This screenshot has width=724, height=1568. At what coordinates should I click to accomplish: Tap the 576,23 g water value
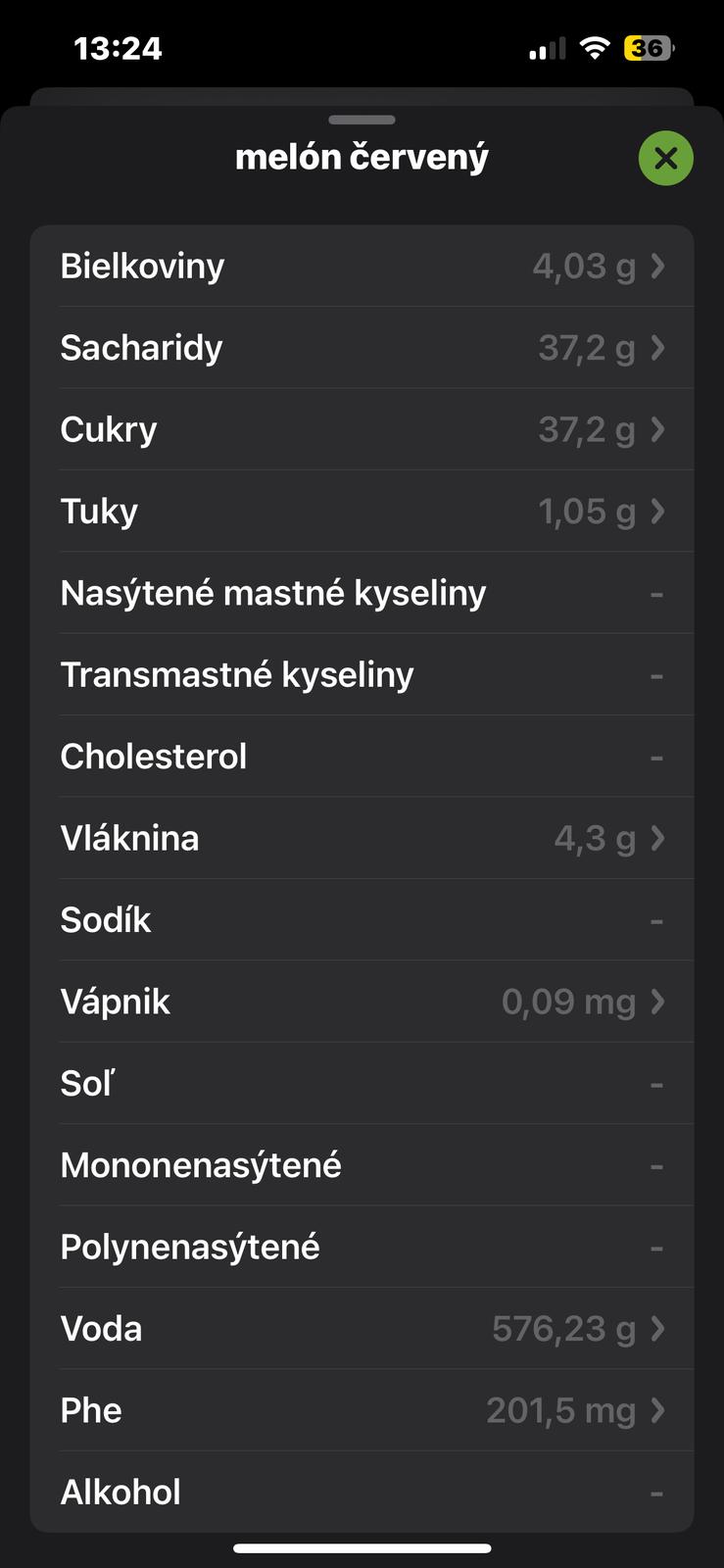pos(563,1329)
